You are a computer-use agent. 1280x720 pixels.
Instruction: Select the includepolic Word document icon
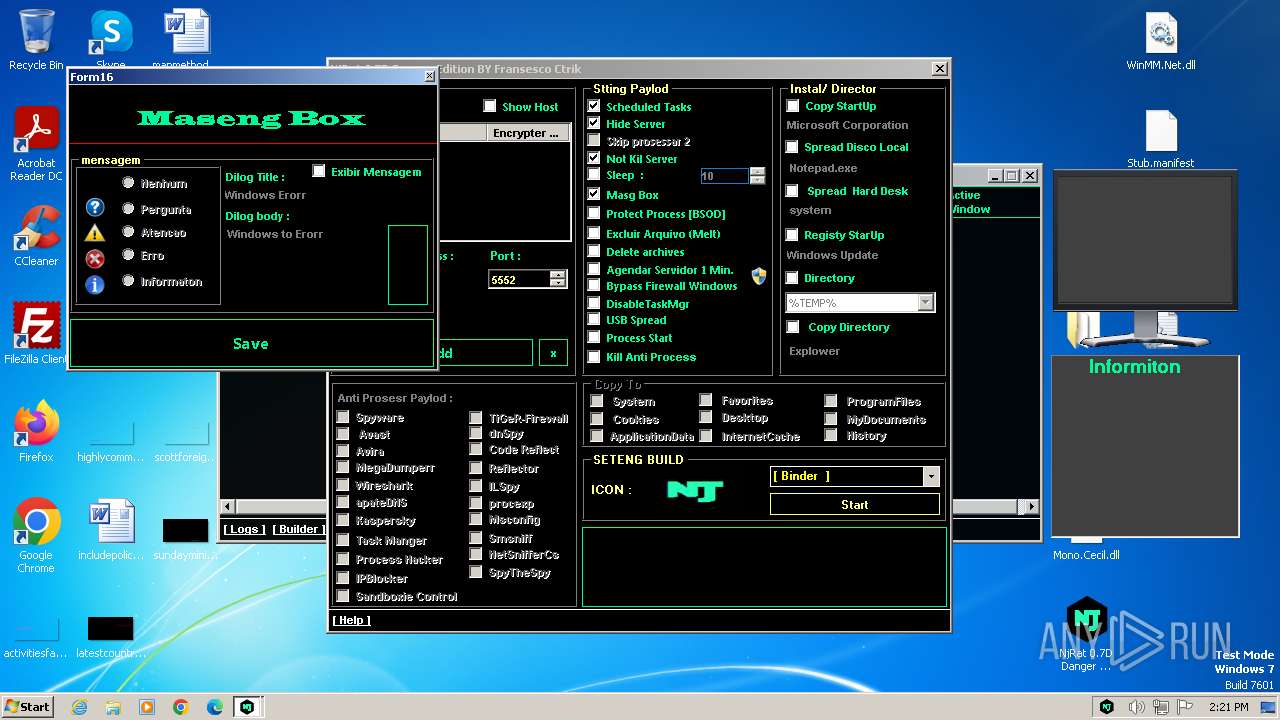tap(111, 530)
